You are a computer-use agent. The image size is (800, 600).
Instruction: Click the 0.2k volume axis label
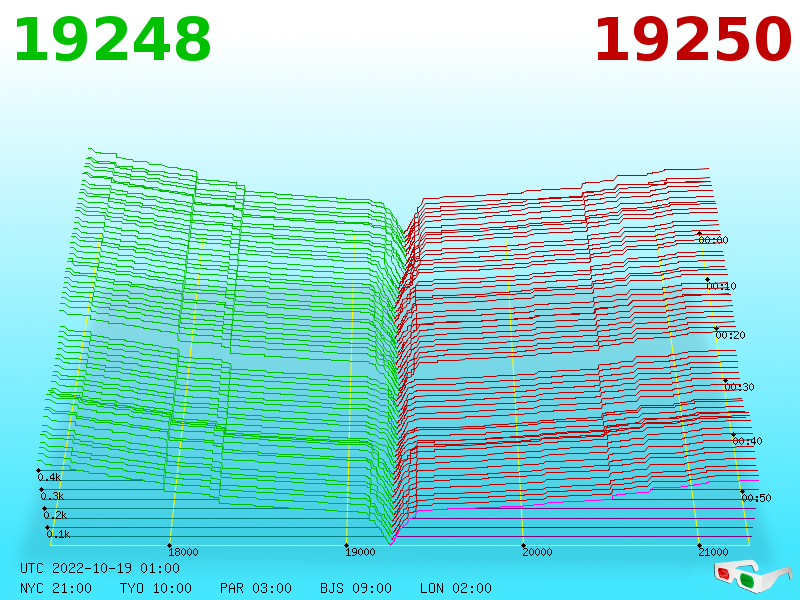56,515
